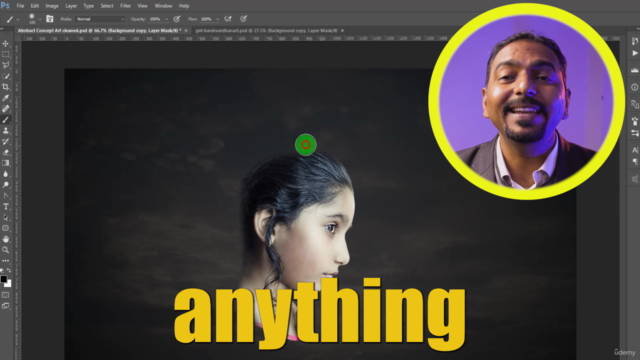This screenshot has width=640, height=360.
Task: Click the foreground color swatch
Action: click(4, 279)
